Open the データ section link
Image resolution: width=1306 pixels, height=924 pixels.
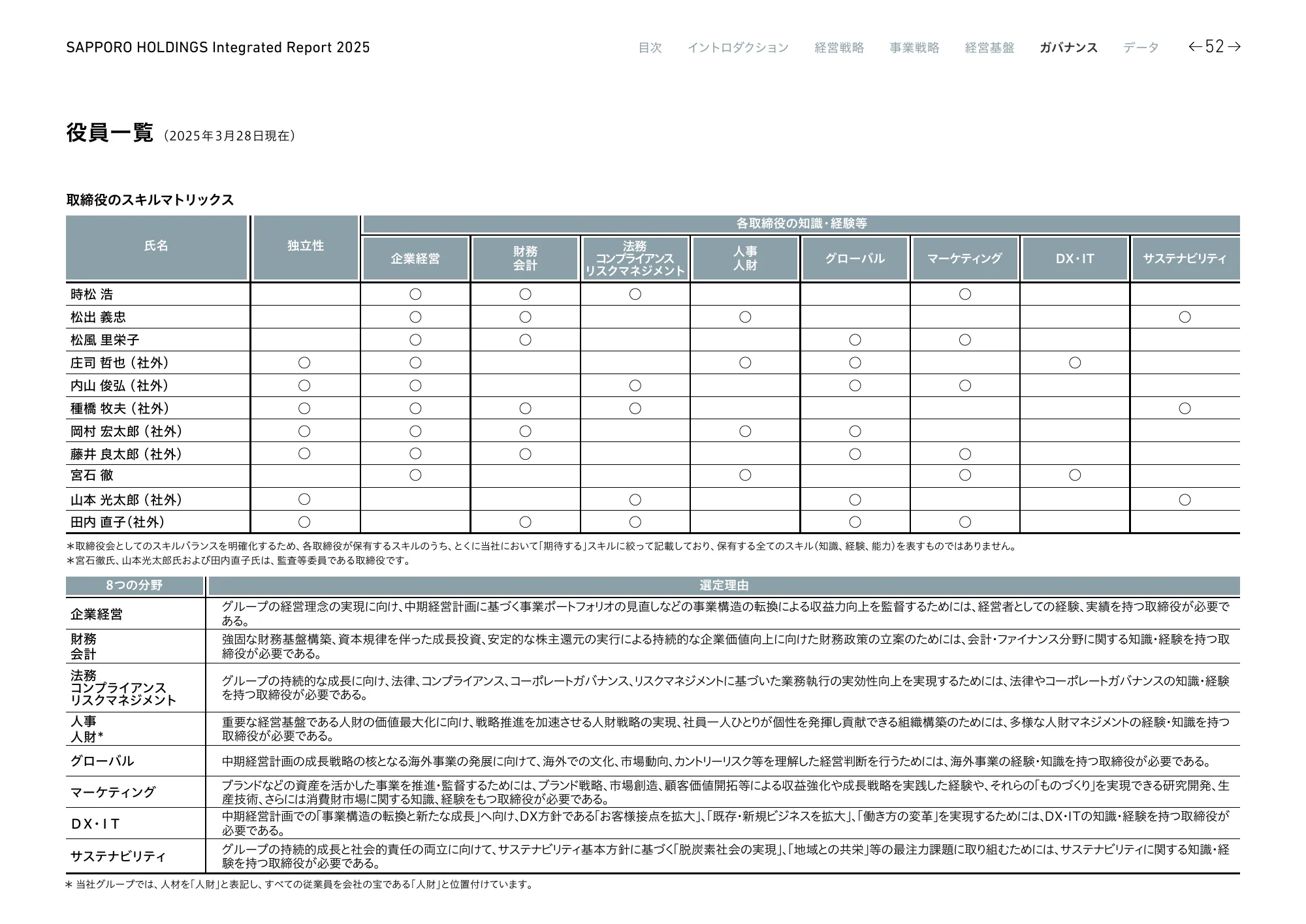[1141, 48]
